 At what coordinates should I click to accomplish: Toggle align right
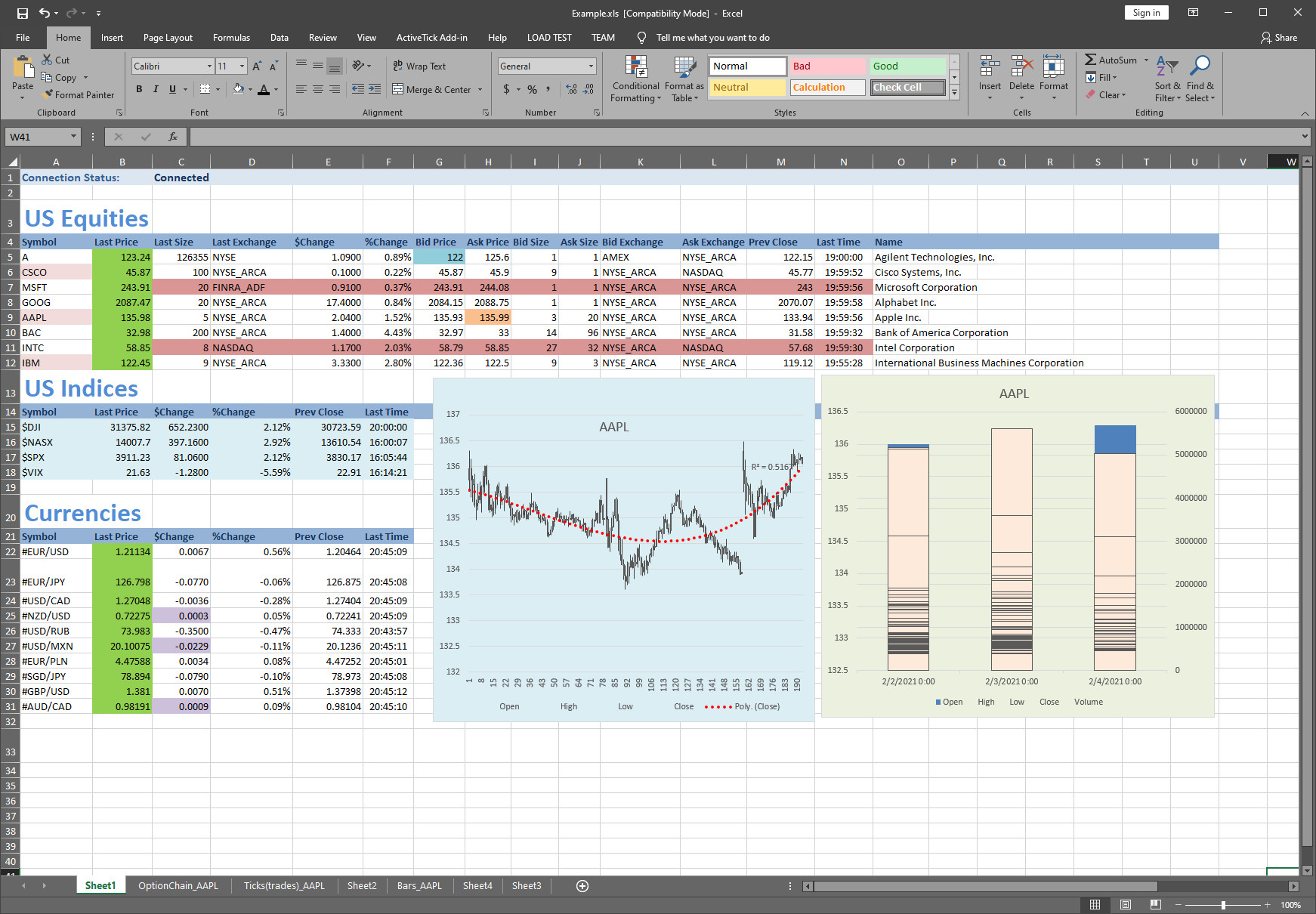click(334, 89)
